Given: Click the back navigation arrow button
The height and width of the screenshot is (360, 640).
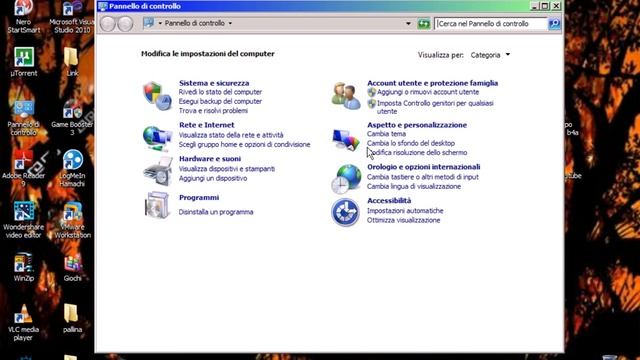Looking at the screenshot, I should click(x=108, y=24).
